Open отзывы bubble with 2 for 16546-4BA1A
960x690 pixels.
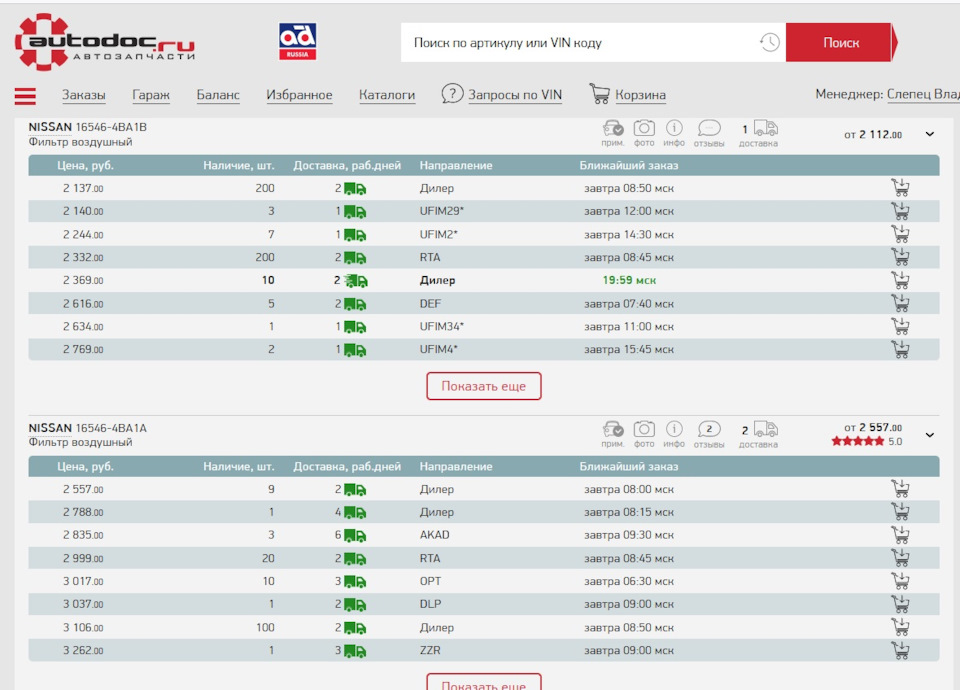(x=709, y=429)
